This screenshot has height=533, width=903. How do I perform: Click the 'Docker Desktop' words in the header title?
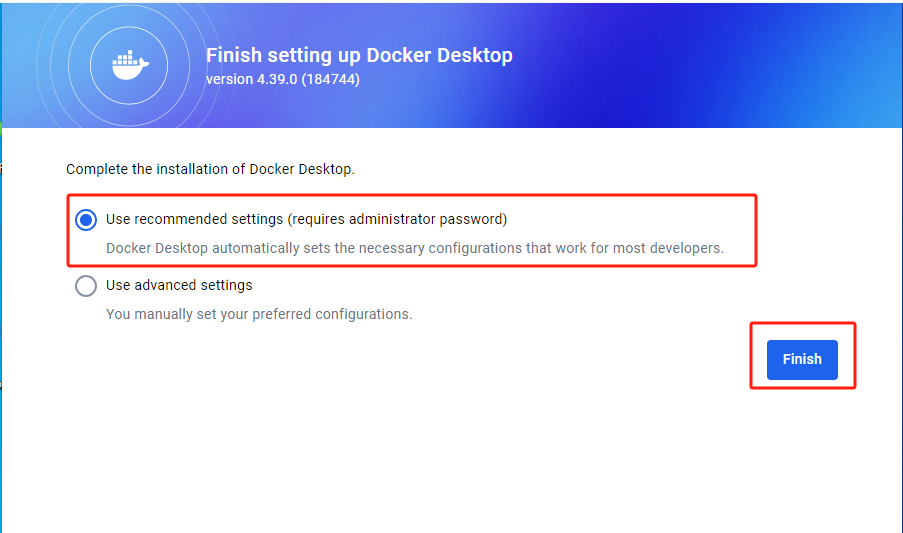(439, 55)
